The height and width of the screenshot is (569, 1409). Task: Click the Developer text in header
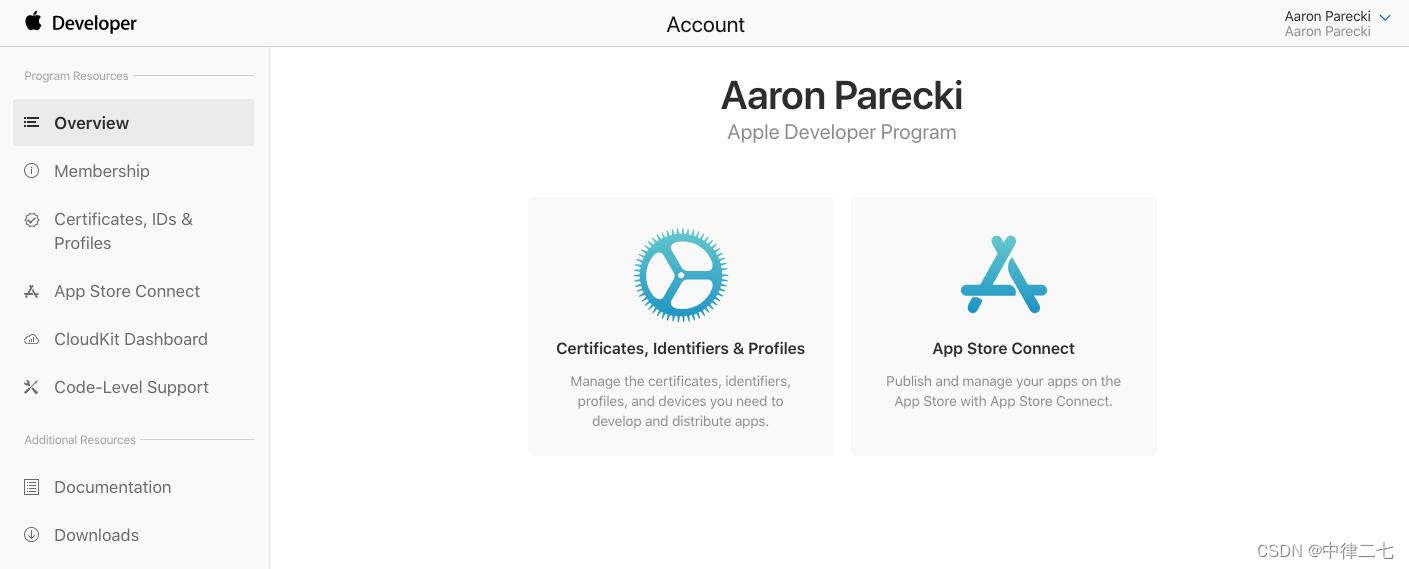click(94, 23)
